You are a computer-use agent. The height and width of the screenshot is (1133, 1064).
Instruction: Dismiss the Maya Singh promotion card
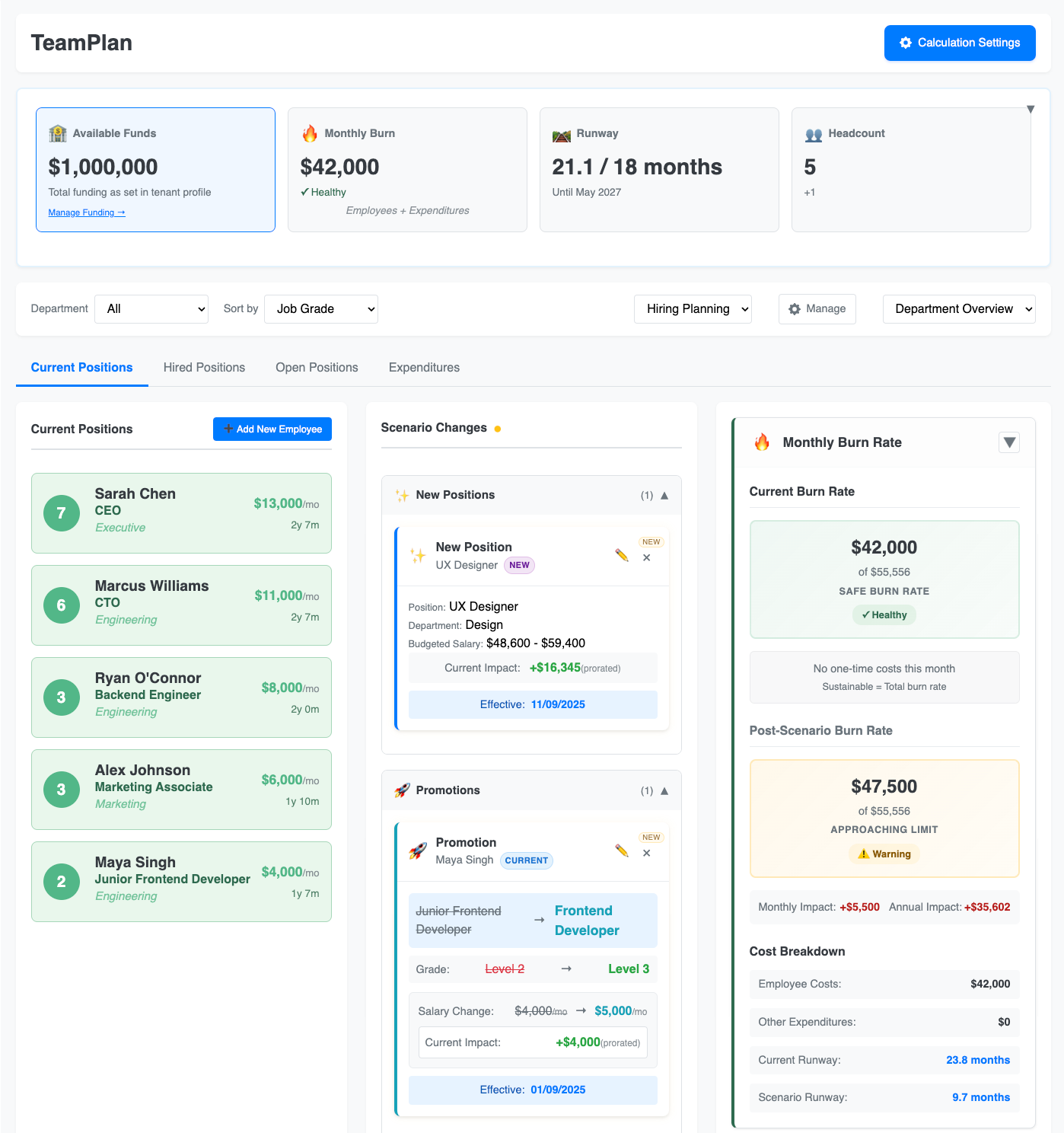(x=646, y=854)
